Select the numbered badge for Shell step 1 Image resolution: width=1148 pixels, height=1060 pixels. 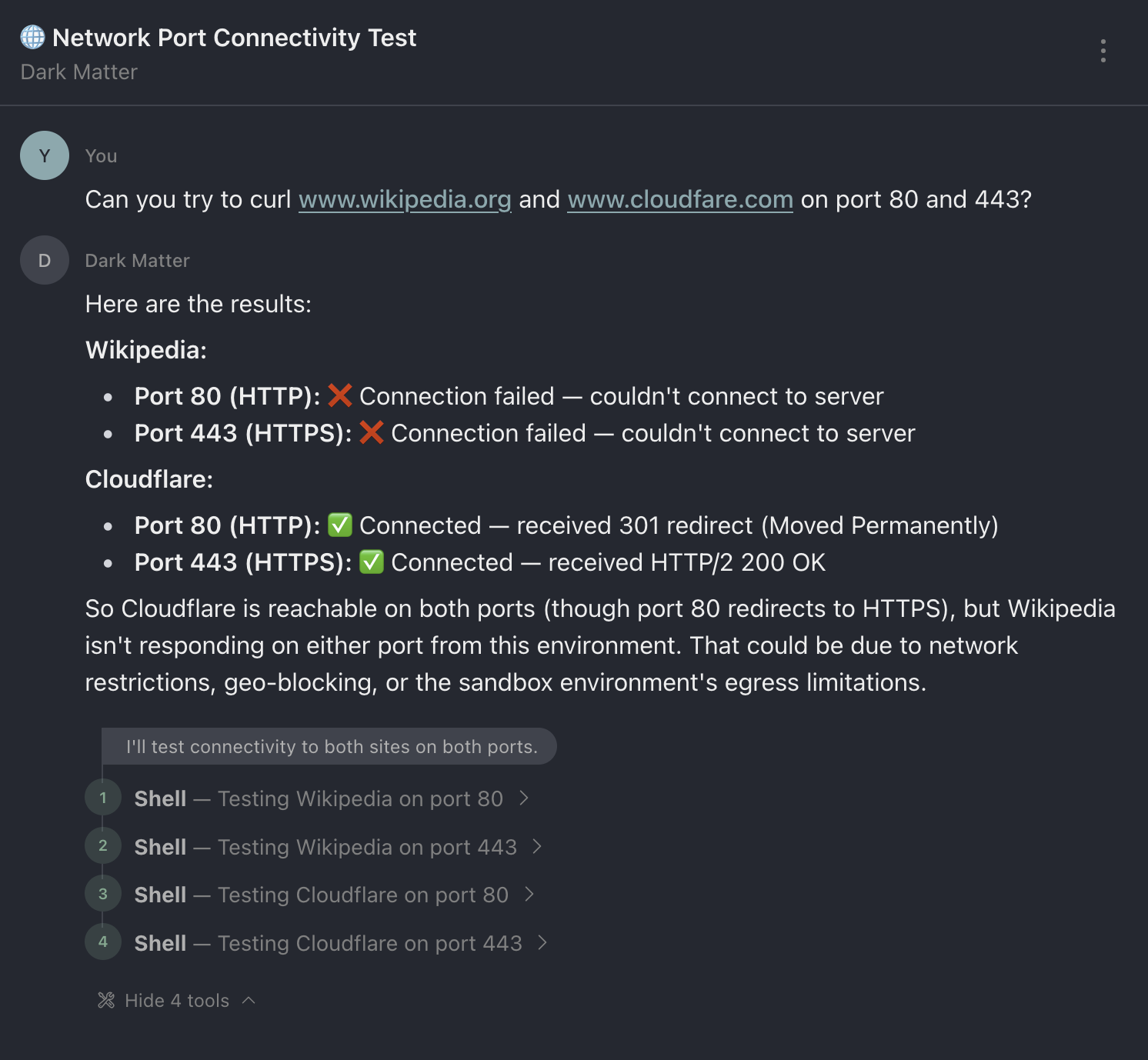(x=102, y=798)
